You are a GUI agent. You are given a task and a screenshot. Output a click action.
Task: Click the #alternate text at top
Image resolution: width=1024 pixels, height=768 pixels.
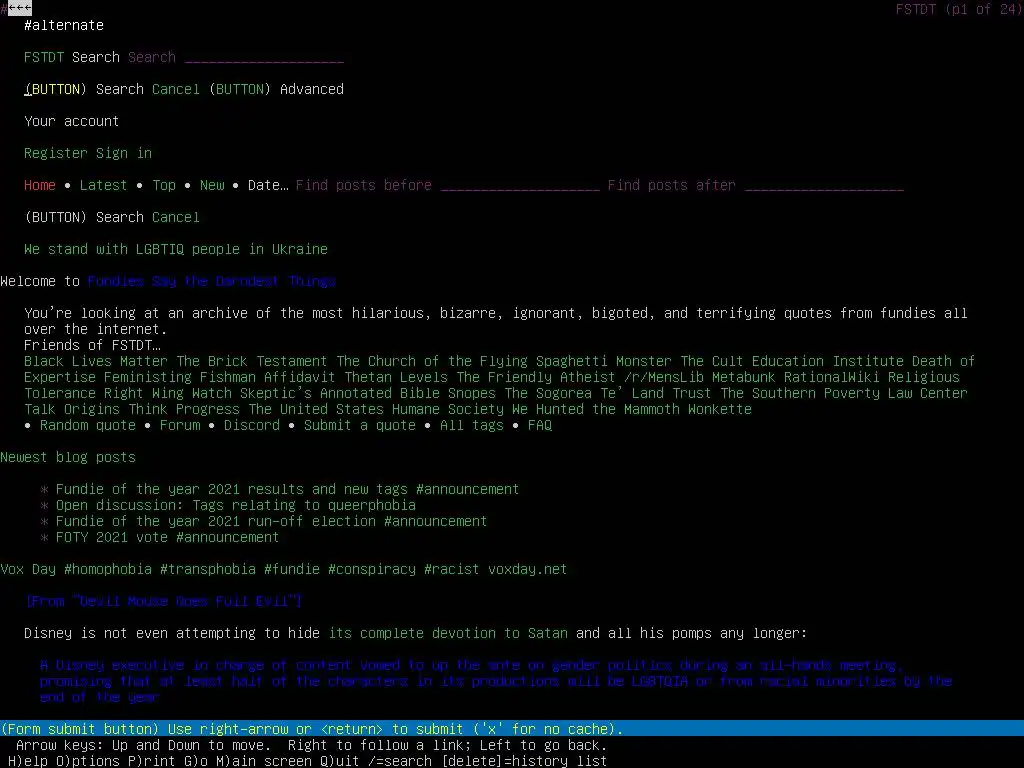64,25
